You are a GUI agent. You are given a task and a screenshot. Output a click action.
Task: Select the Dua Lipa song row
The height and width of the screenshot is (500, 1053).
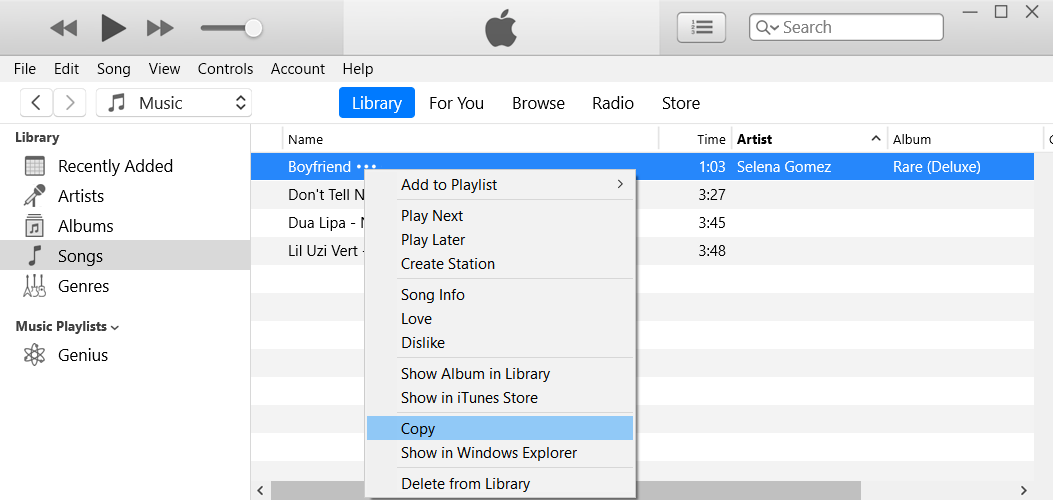(x=642, y=223)
